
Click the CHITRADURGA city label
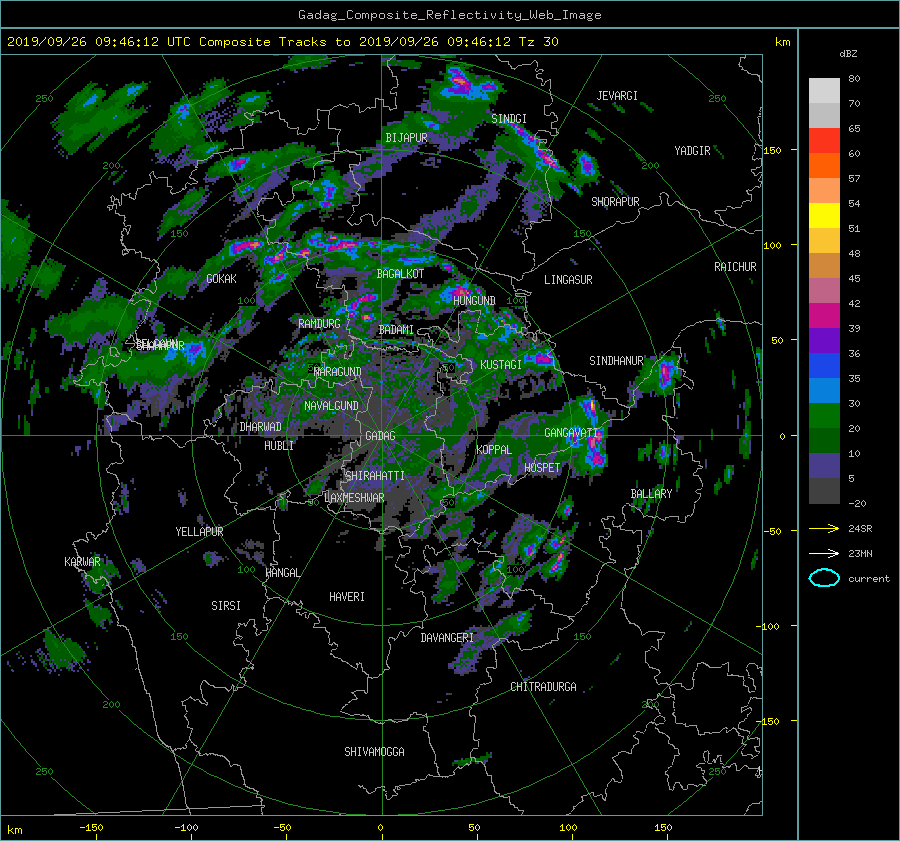543,687
